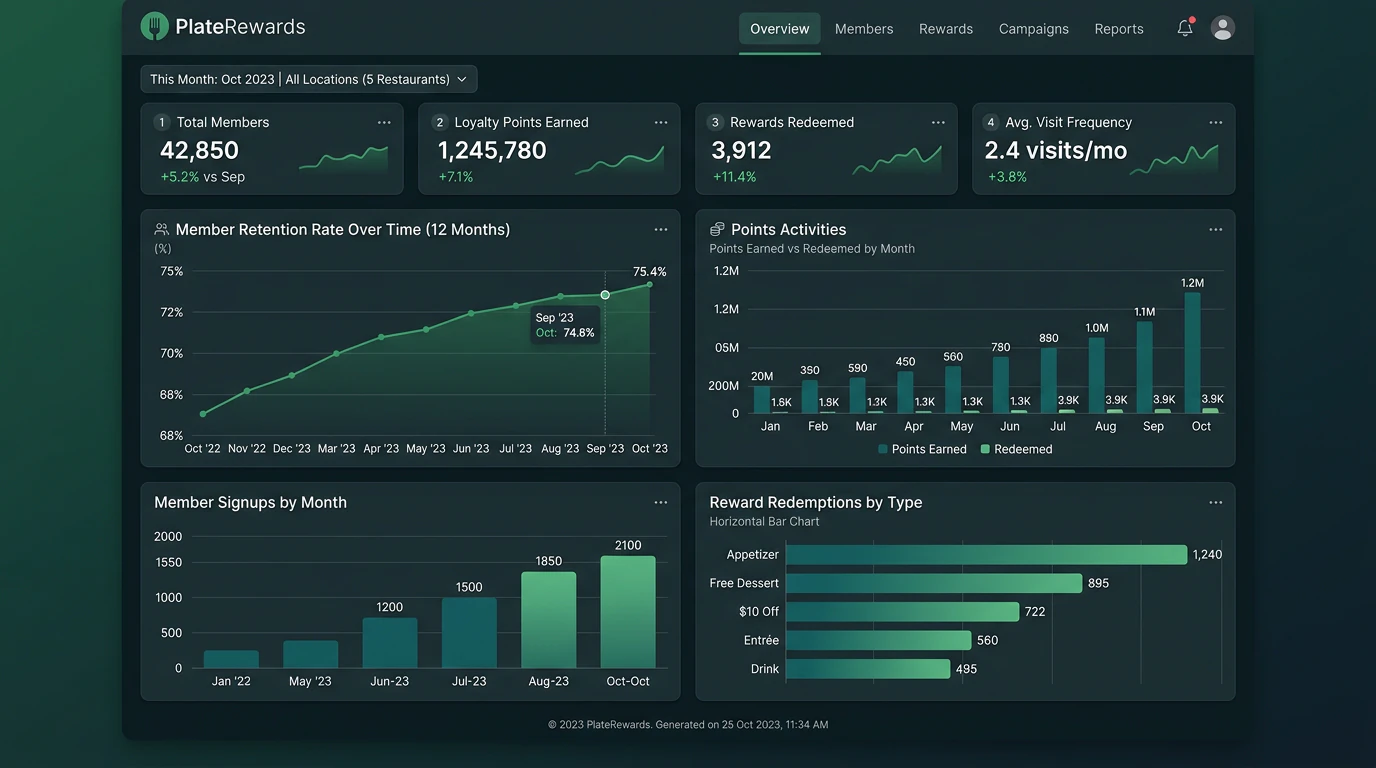Click the Aug-23 signups bar labeled 1850

pyautogui.click(x=549, y=620)
